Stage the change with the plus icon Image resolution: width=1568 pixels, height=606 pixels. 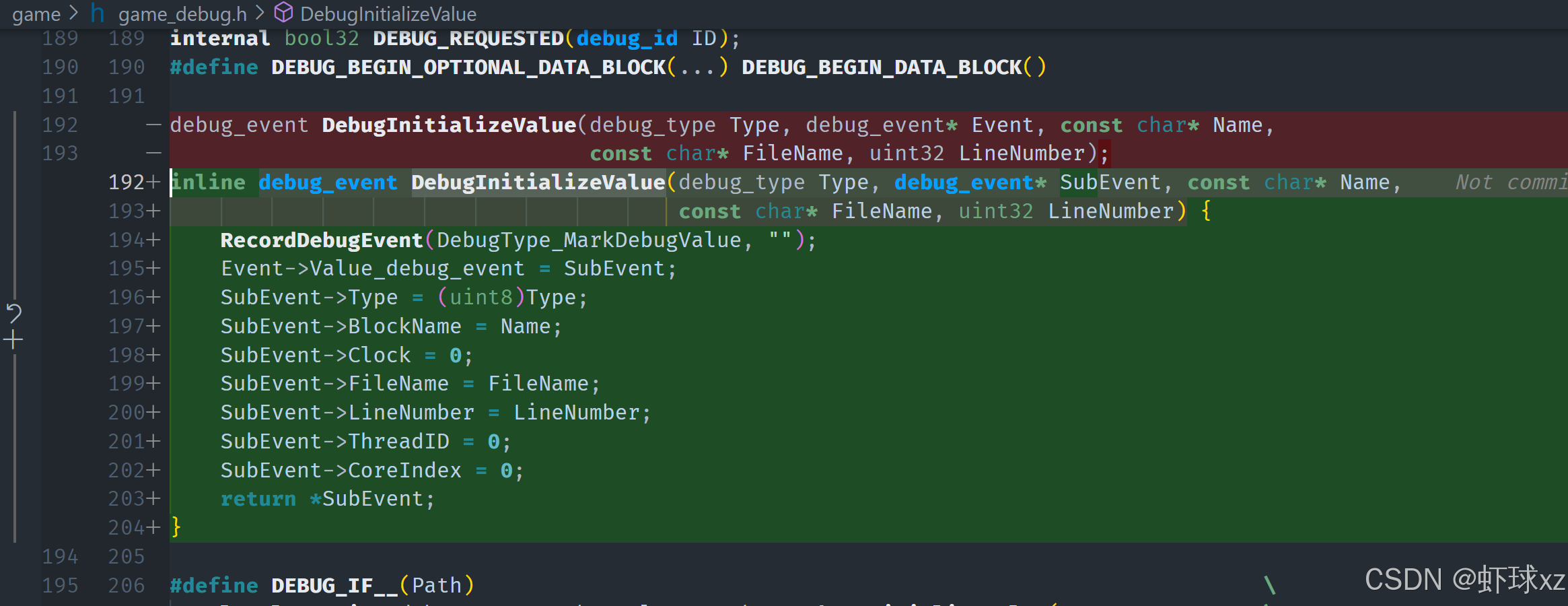point(13,339)
